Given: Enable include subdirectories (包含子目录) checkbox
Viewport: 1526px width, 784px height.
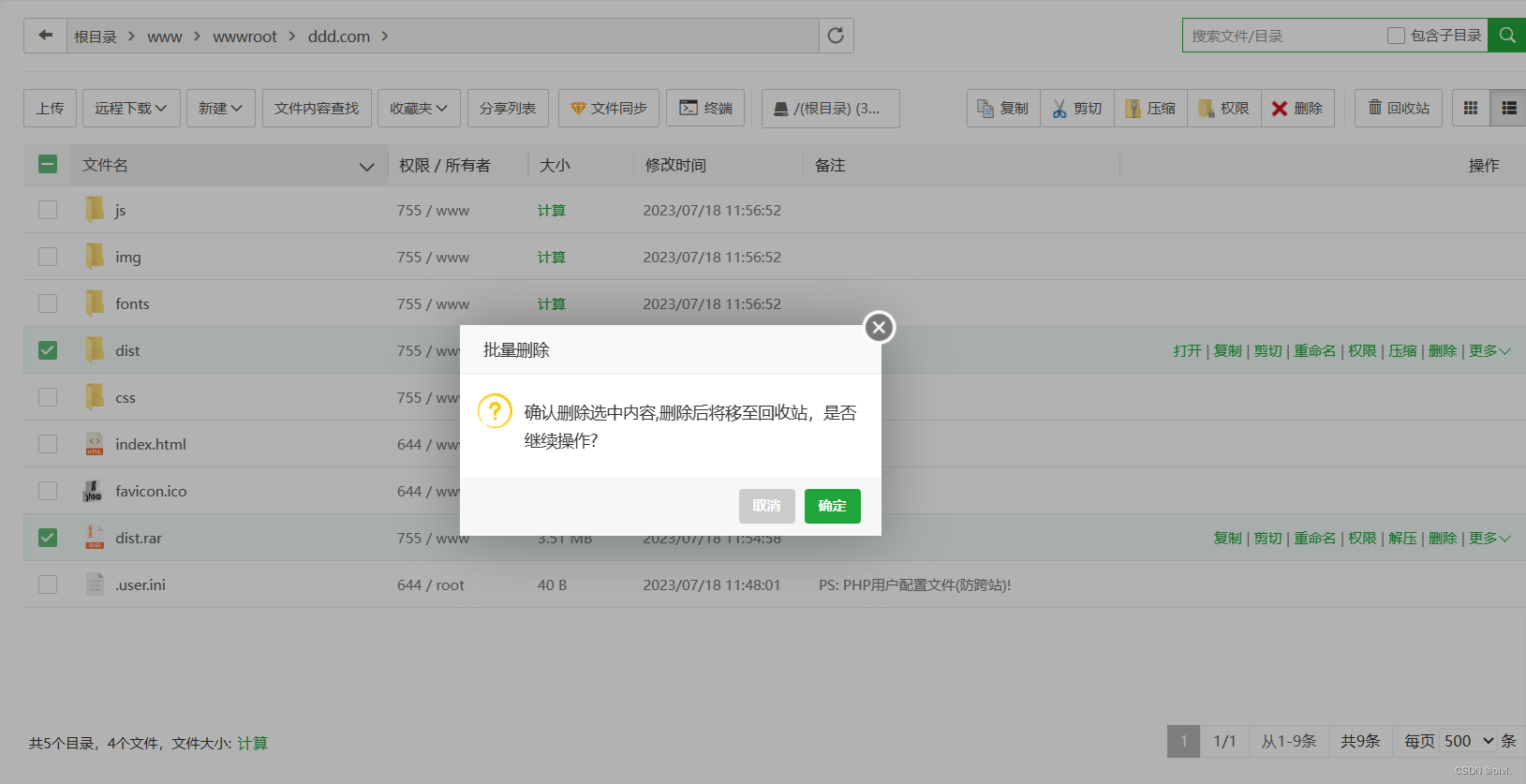Looking at the screenshot, I should pos(1396,36).
